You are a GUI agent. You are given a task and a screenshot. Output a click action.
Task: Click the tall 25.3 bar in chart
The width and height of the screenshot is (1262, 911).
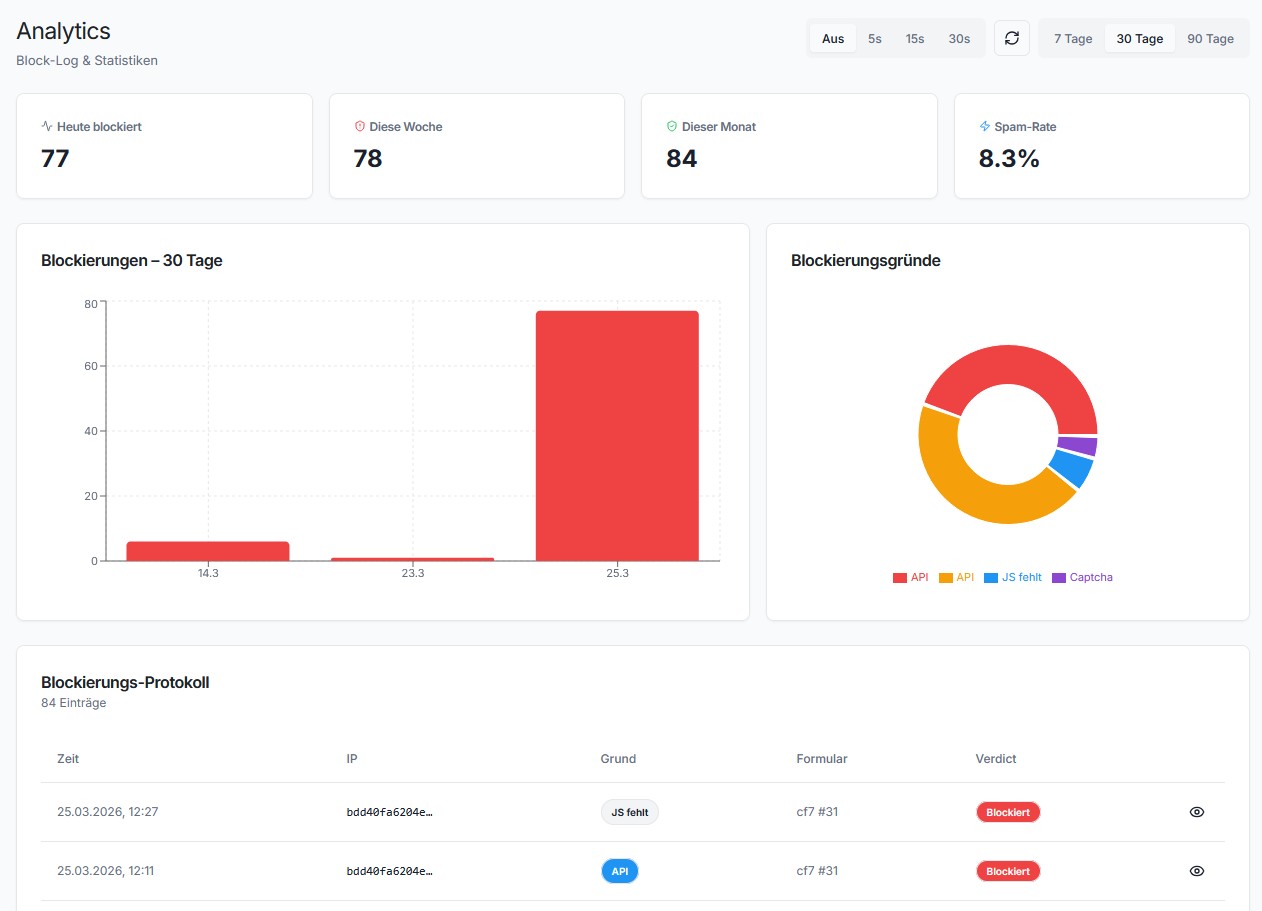(x=617, y=435)
